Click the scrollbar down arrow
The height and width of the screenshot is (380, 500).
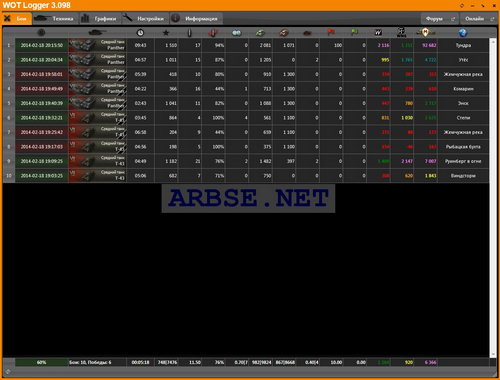coord(493,354)
